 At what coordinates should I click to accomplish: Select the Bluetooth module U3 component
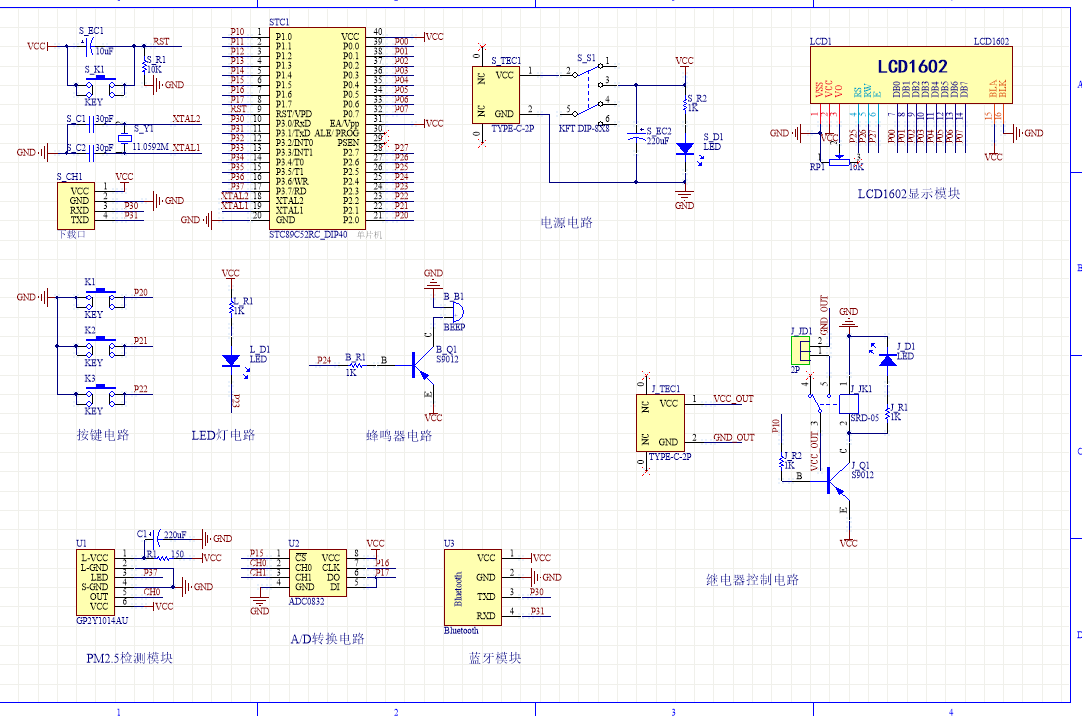coord(473,587)
